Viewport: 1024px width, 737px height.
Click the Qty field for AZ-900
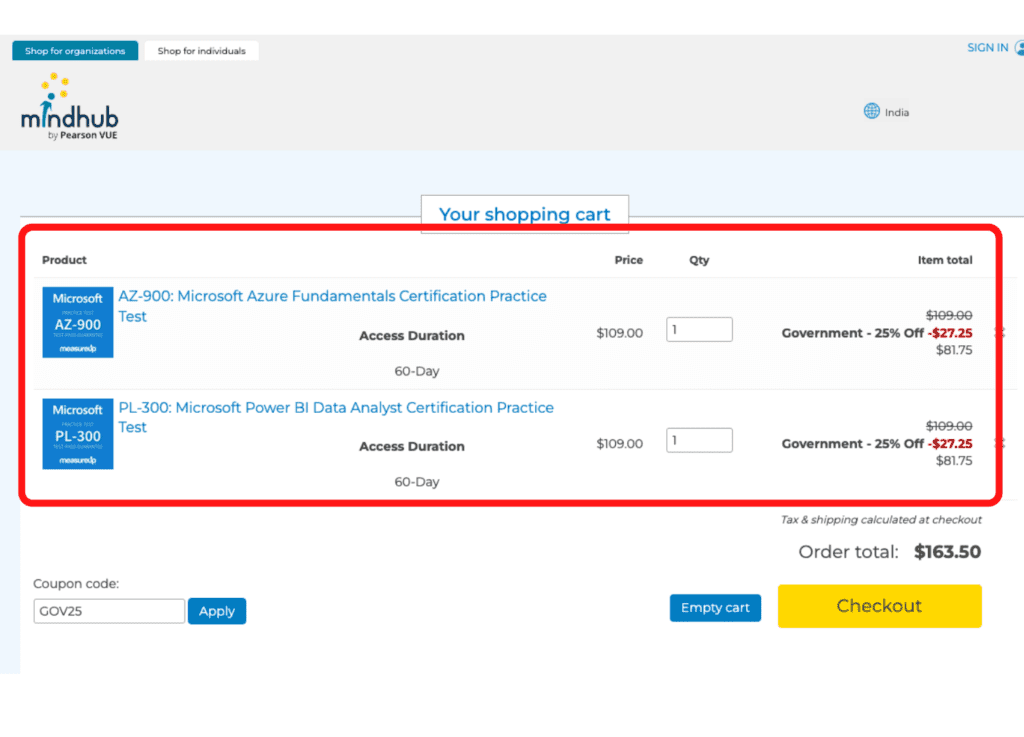[x=698, y=328]
